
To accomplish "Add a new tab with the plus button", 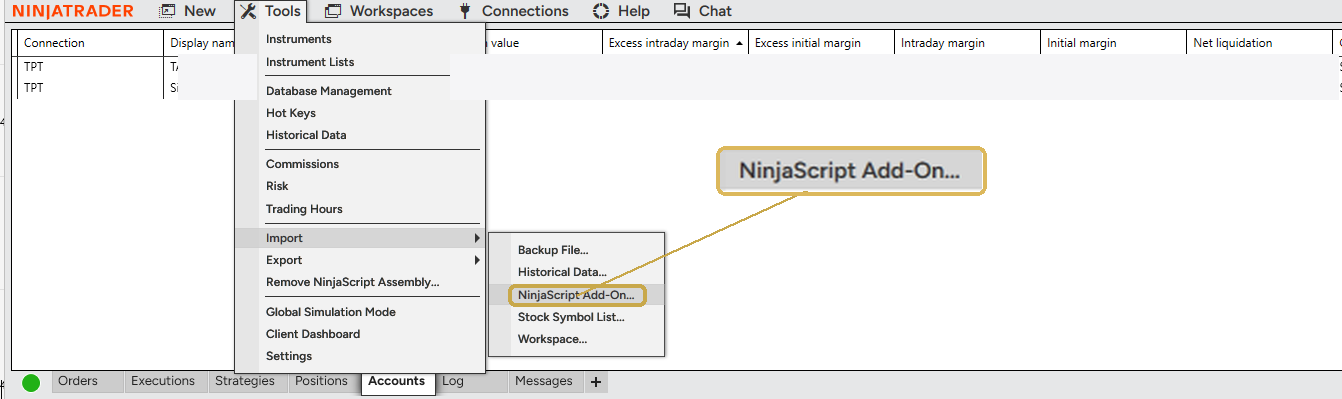I will point(595,382).
